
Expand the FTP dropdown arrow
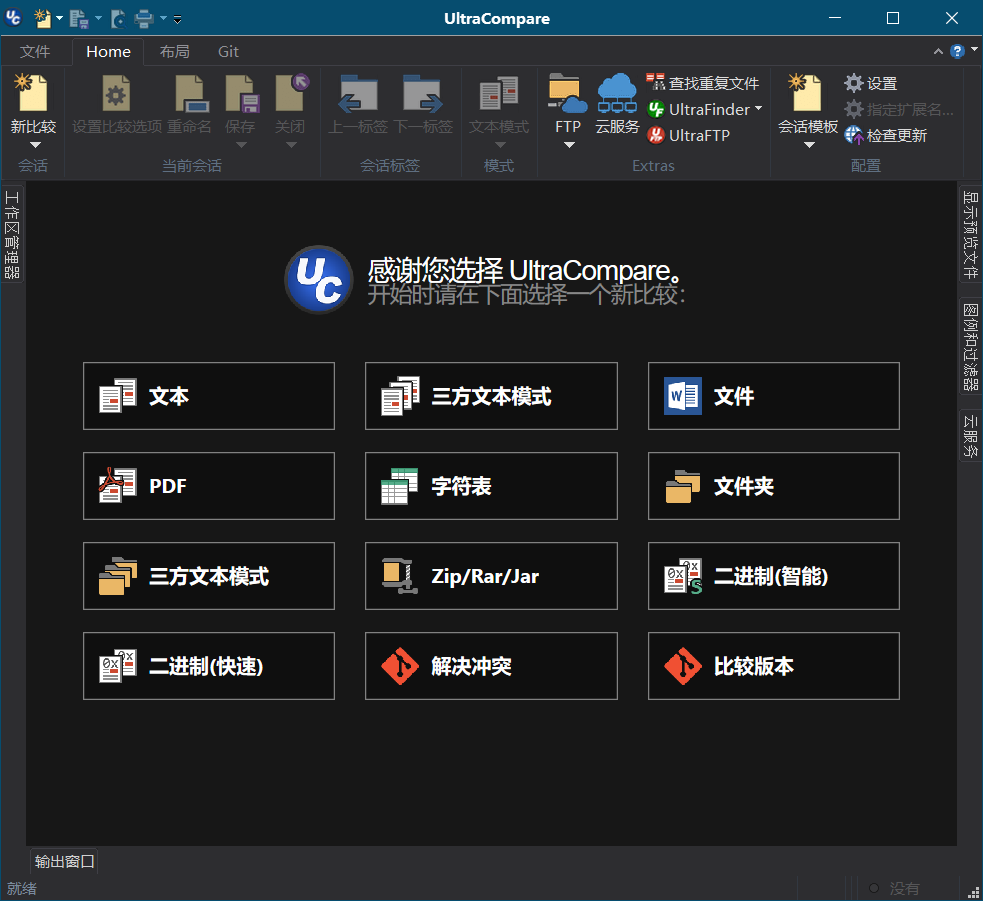(x=569, y=145)
